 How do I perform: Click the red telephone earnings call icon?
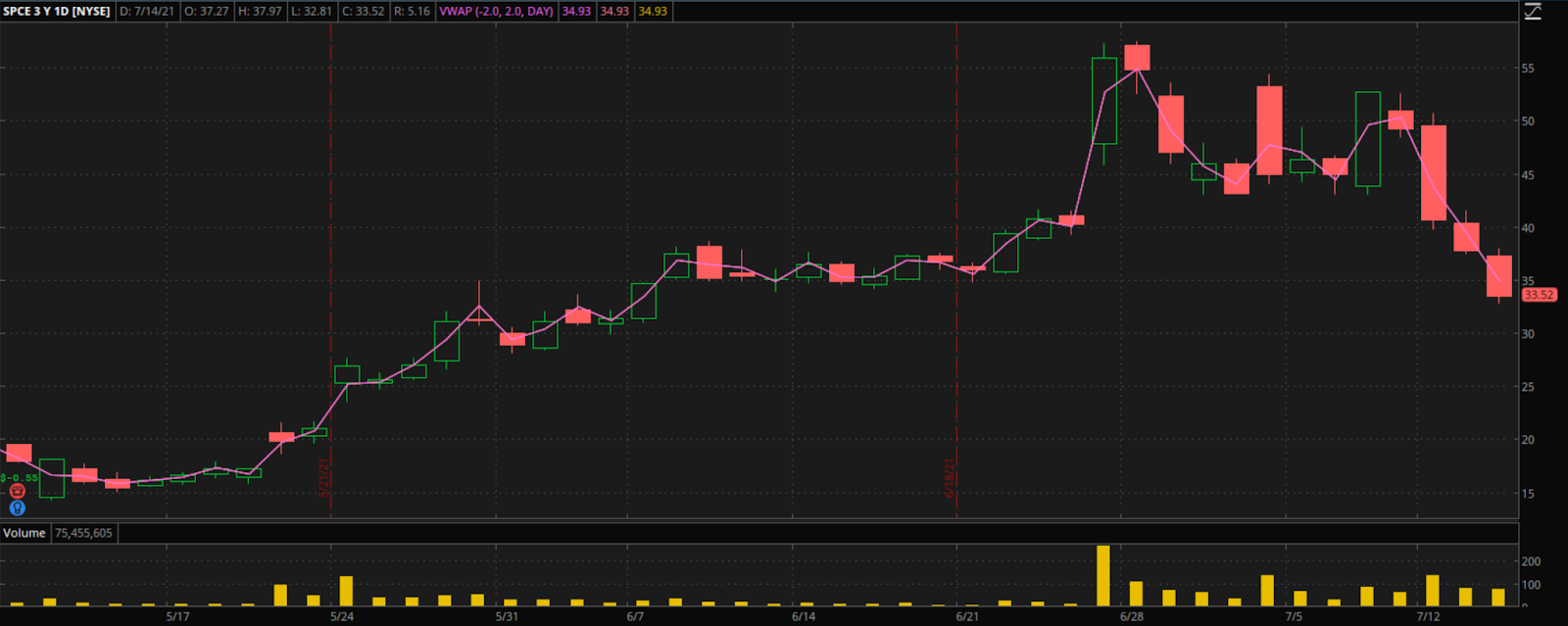coord(17,492)
